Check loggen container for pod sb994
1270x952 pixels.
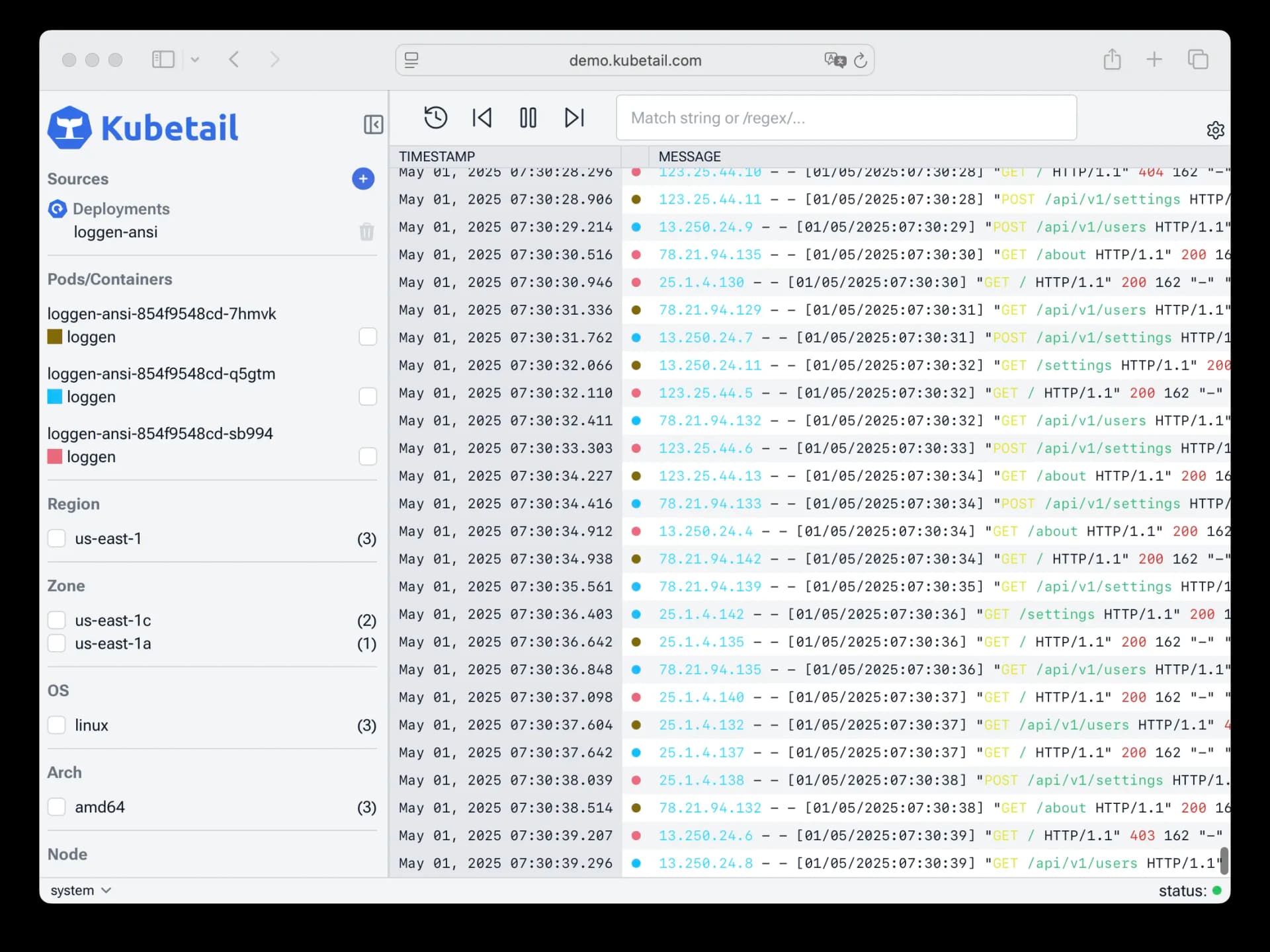pos(368,456)
